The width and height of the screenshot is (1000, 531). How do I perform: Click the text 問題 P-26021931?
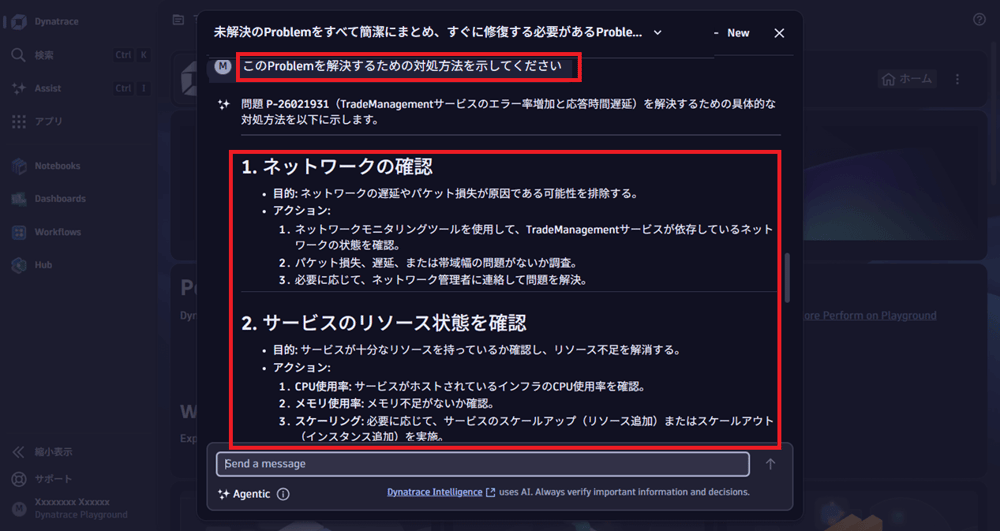pos(286,104)
